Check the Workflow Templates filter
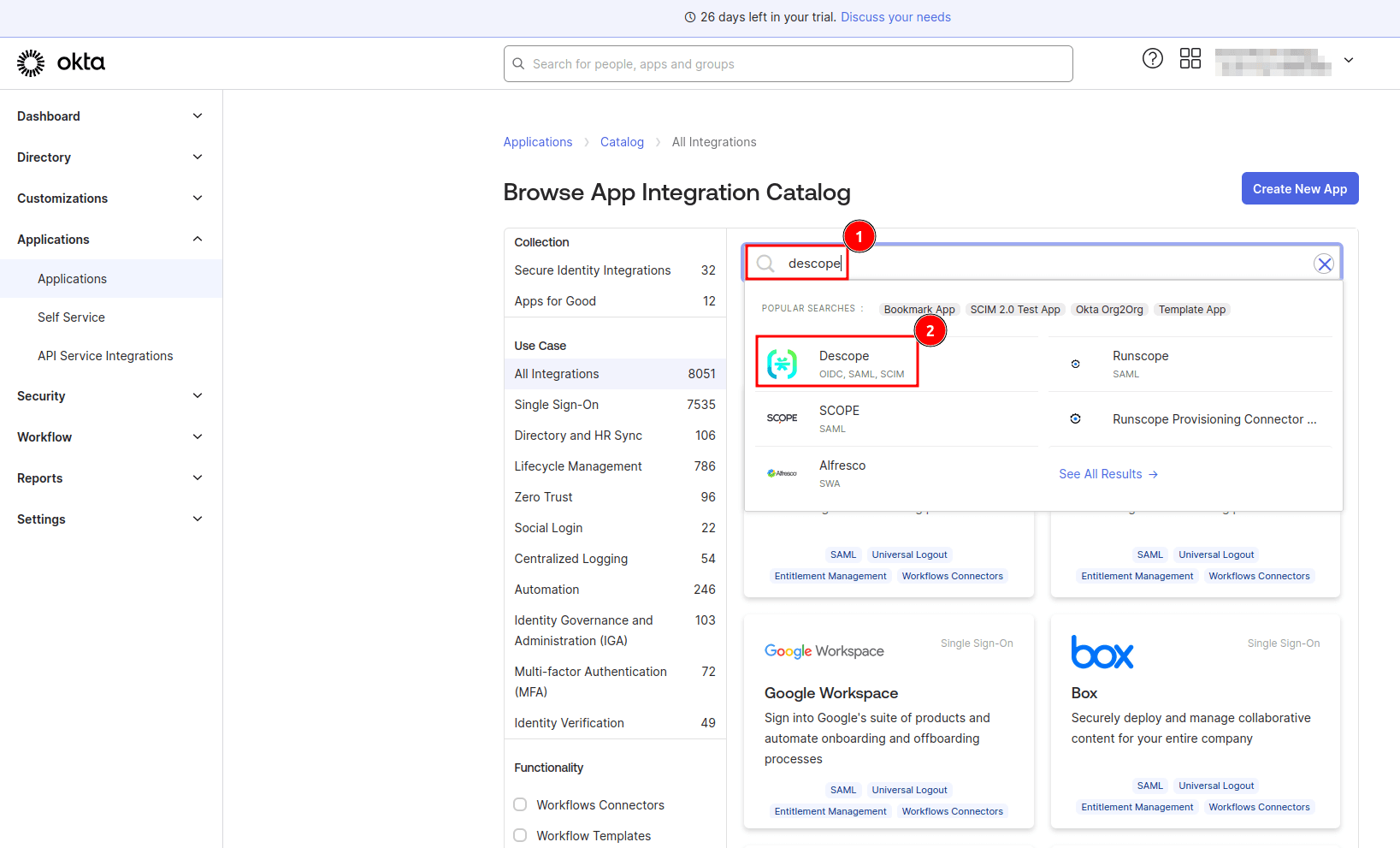Viewport: 1400px width, 848px height. click(x=520, y=835)
